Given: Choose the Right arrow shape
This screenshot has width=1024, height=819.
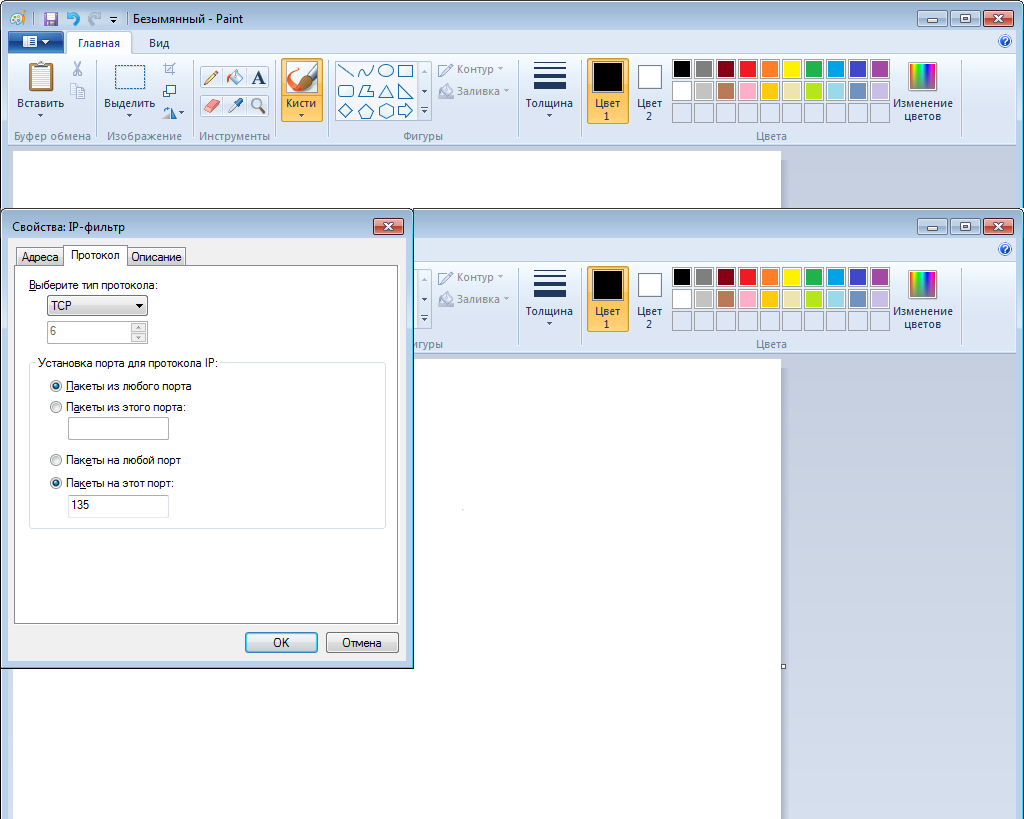Looking at the screenshot, I should pyautogui.click(x=406, y=111).
